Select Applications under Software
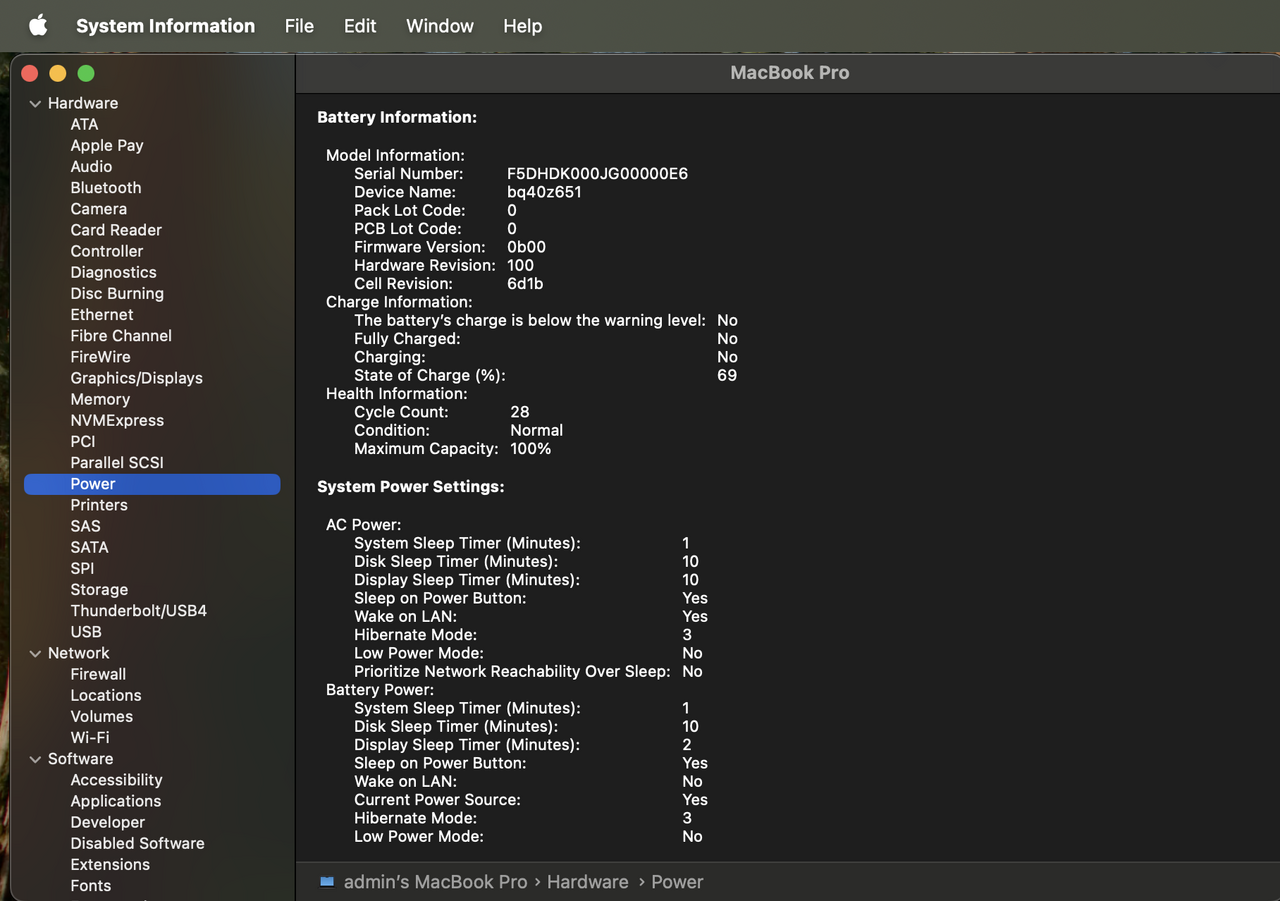The image size is (1280, 901). coord(115,801)
